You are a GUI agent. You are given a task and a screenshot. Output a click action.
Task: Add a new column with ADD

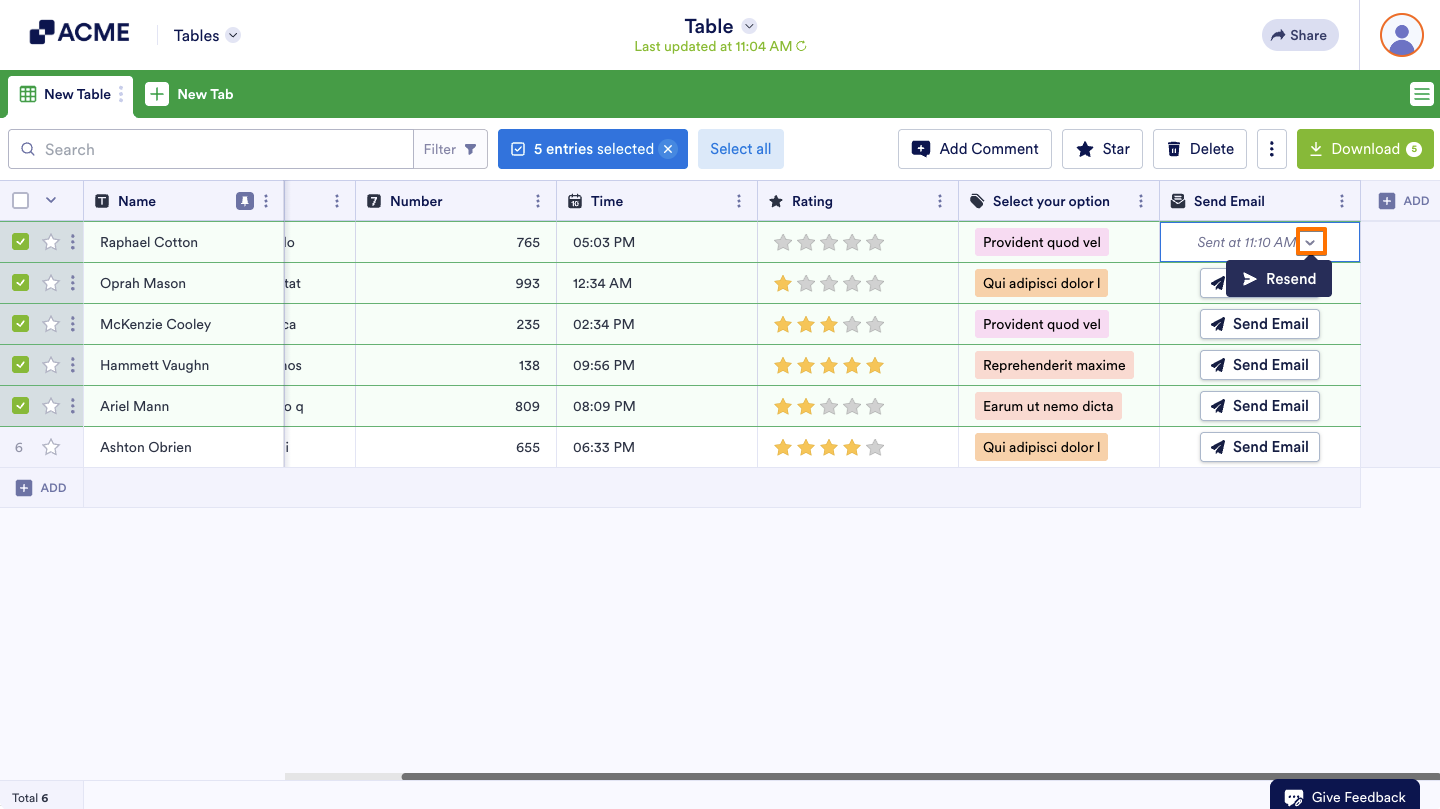click(1404, 201)
